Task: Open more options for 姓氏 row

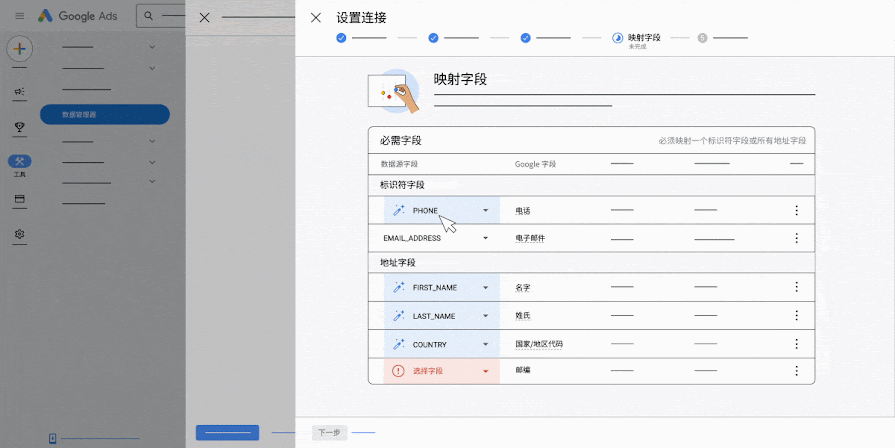Action: point(796,316)
